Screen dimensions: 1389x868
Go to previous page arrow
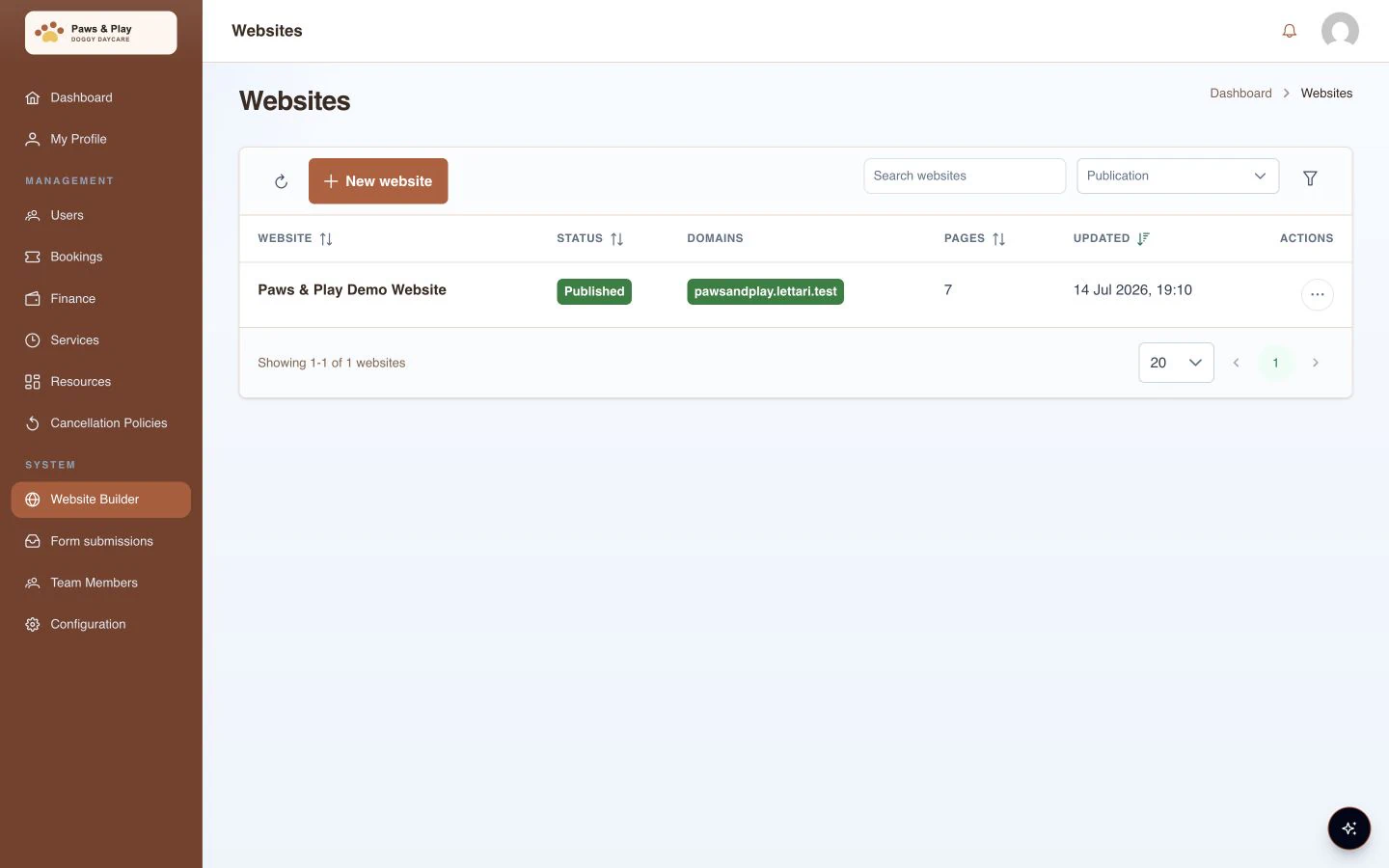1236,363
